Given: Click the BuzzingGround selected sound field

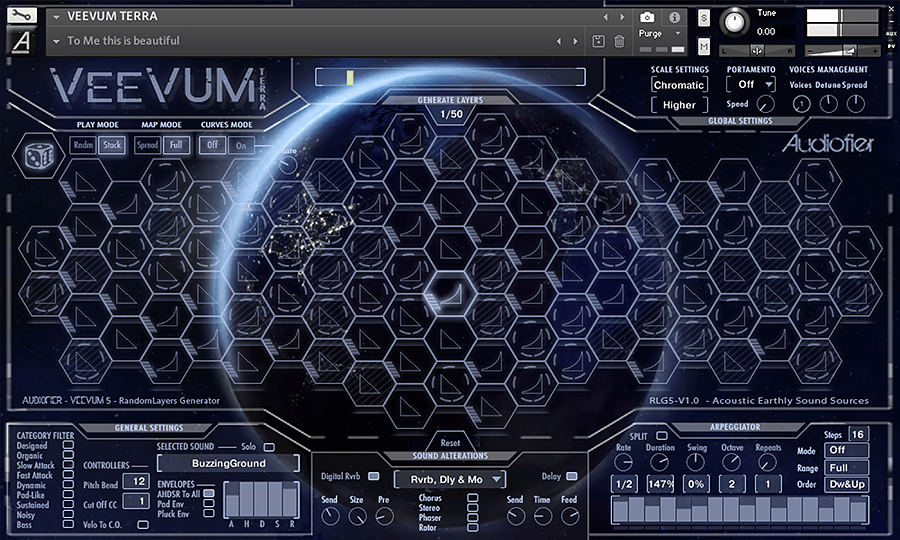Looking at the screenshot, I should pyautogui.click(x=228, y=463).
